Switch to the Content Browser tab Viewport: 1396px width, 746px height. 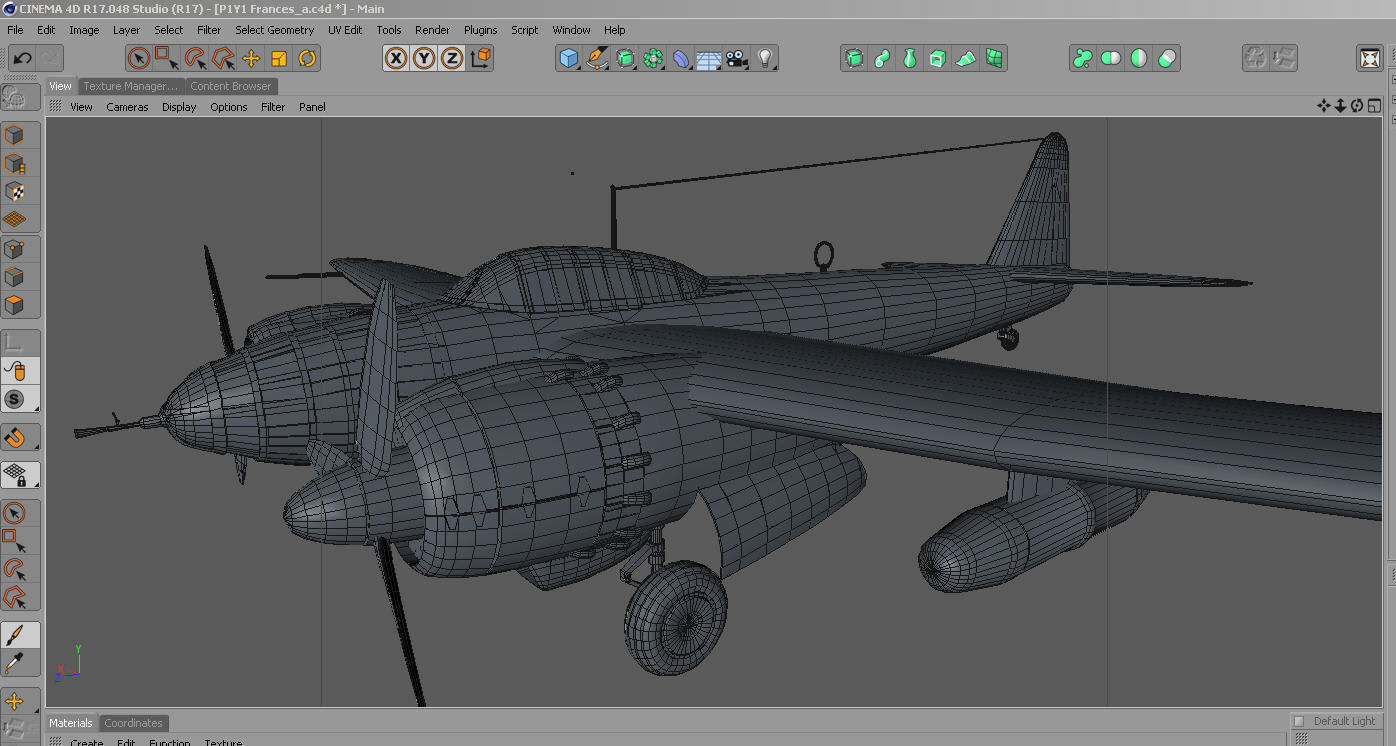231,86
